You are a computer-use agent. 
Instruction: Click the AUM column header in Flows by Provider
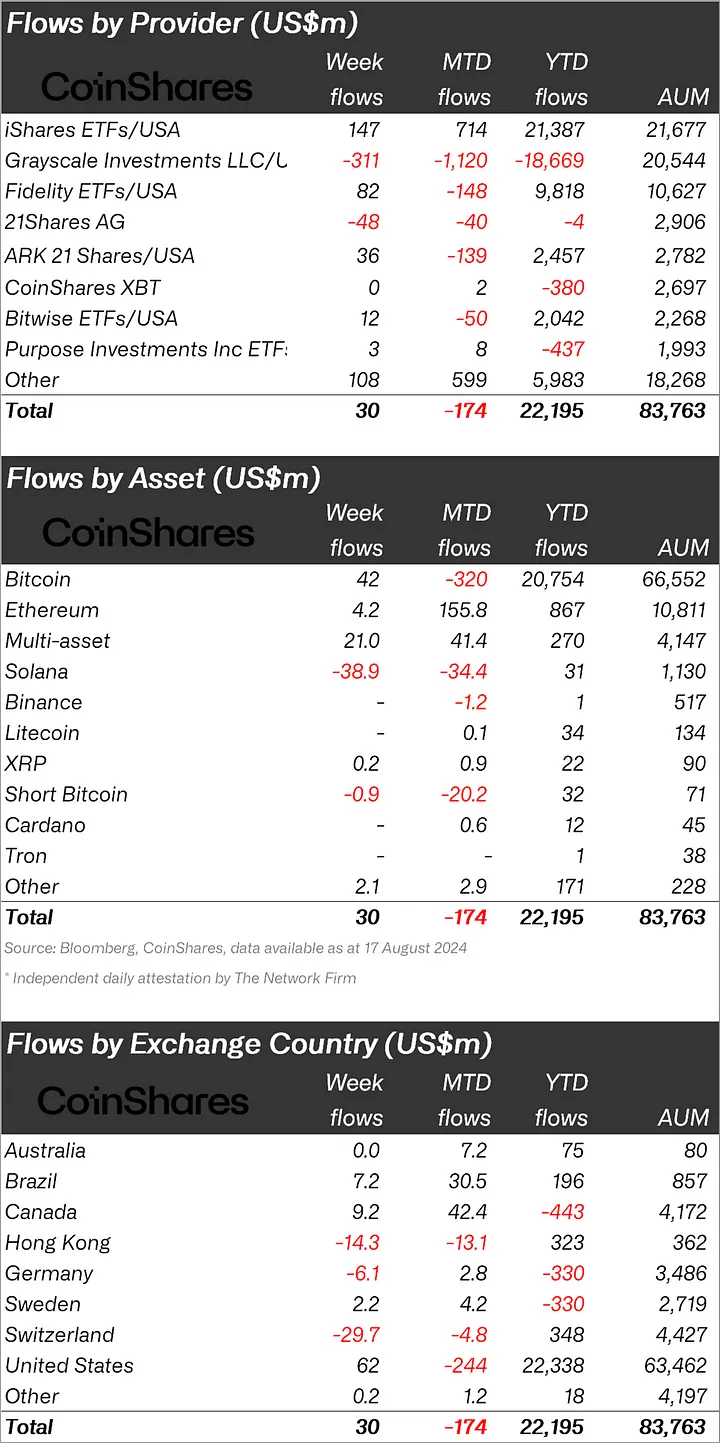(x=683, y=98)
